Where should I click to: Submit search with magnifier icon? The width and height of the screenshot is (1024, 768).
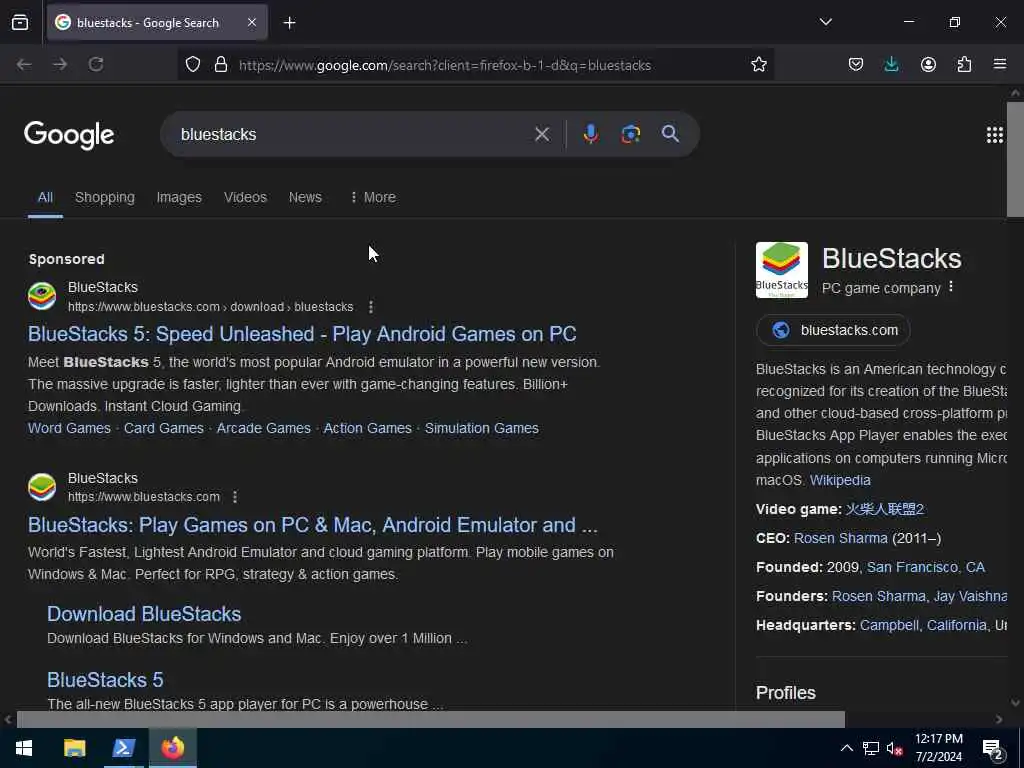tap(670, 134)
